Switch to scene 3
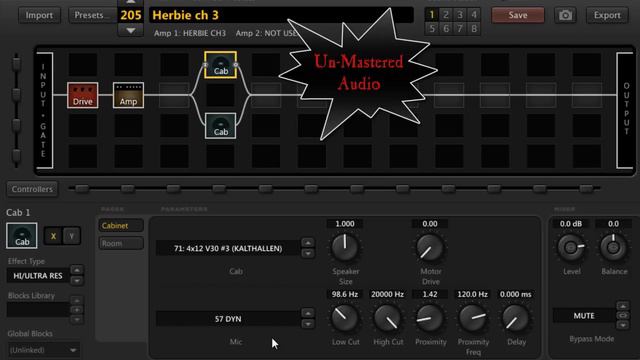640x360 pixels. (x=460, y=15)
